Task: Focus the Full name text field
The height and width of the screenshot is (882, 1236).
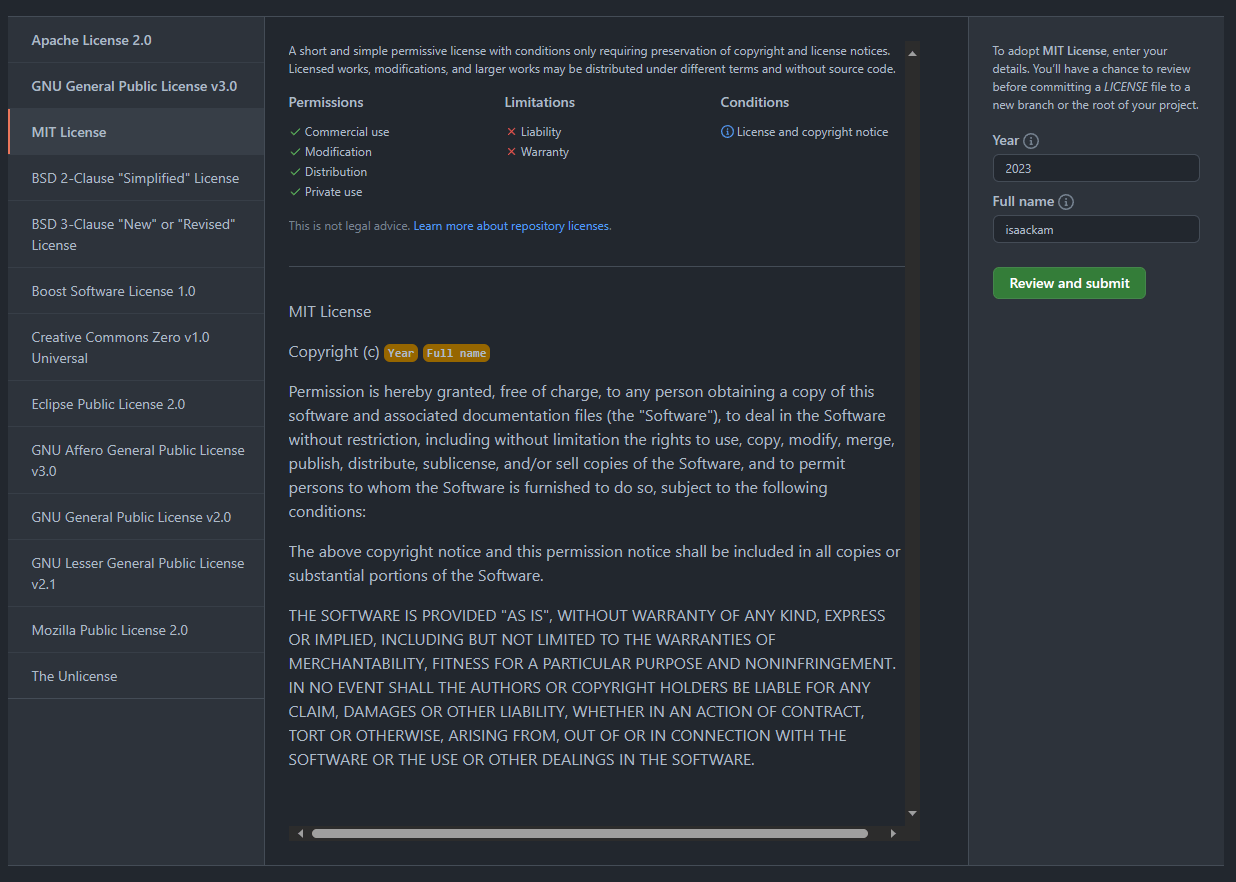Action: [x=1095, y=229]
